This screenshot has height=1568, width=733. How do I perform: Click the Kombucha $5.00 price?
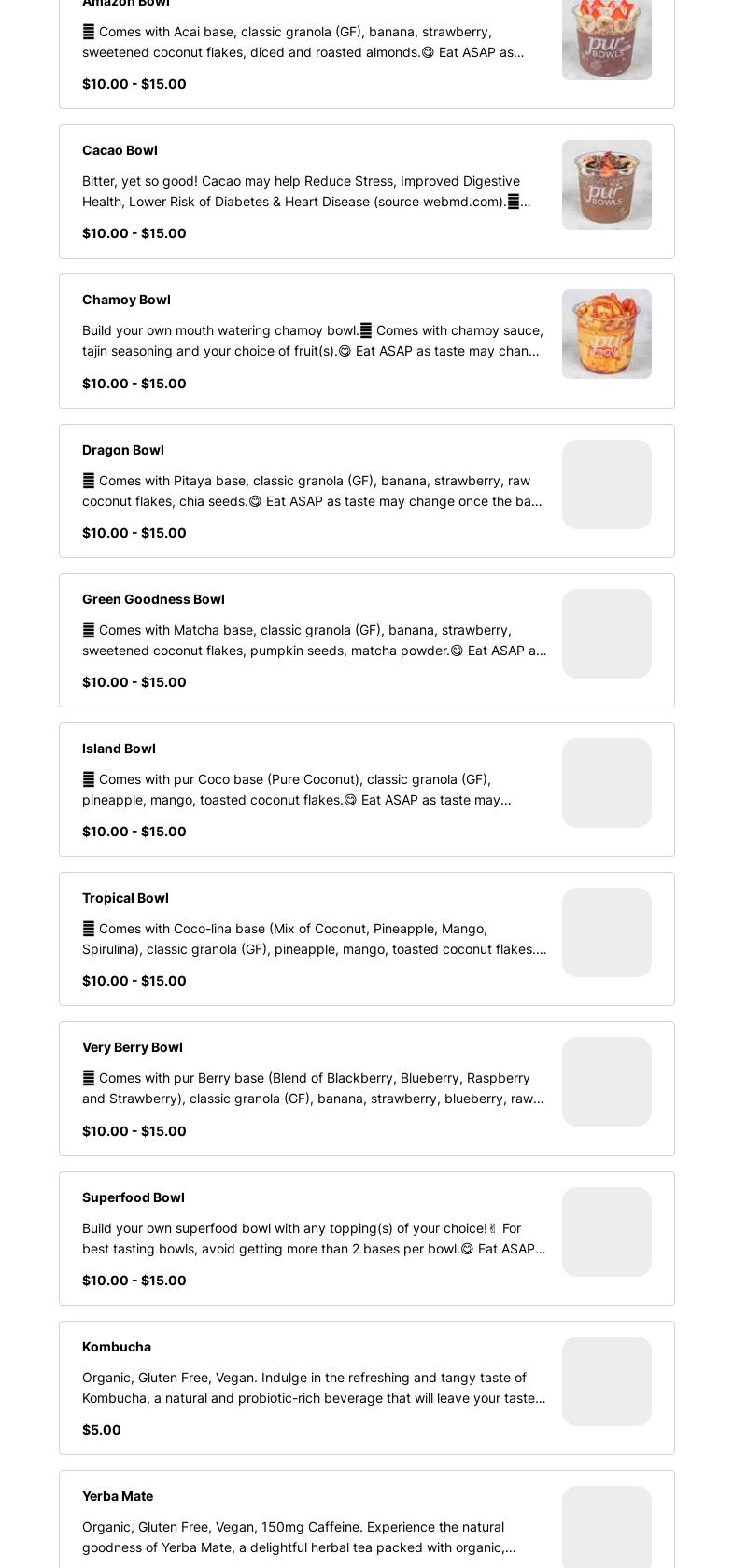click(x=102, y=1430)
